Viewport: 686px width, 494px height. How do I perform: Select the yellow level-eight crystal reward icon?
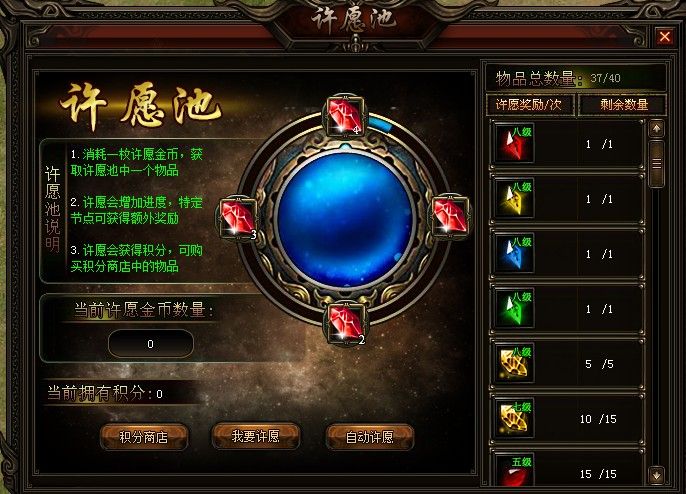[x=514, y=198]
